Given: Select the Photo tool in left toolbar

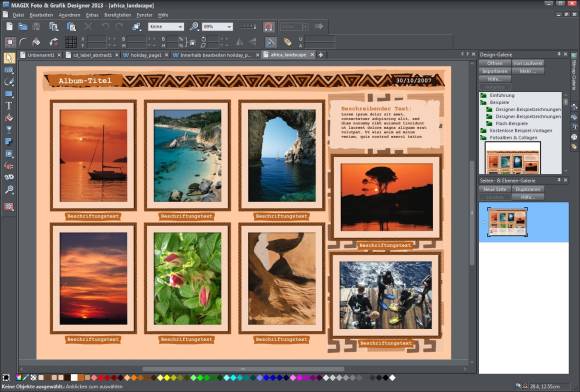Looking at the screenshot, I should (9, 70).
